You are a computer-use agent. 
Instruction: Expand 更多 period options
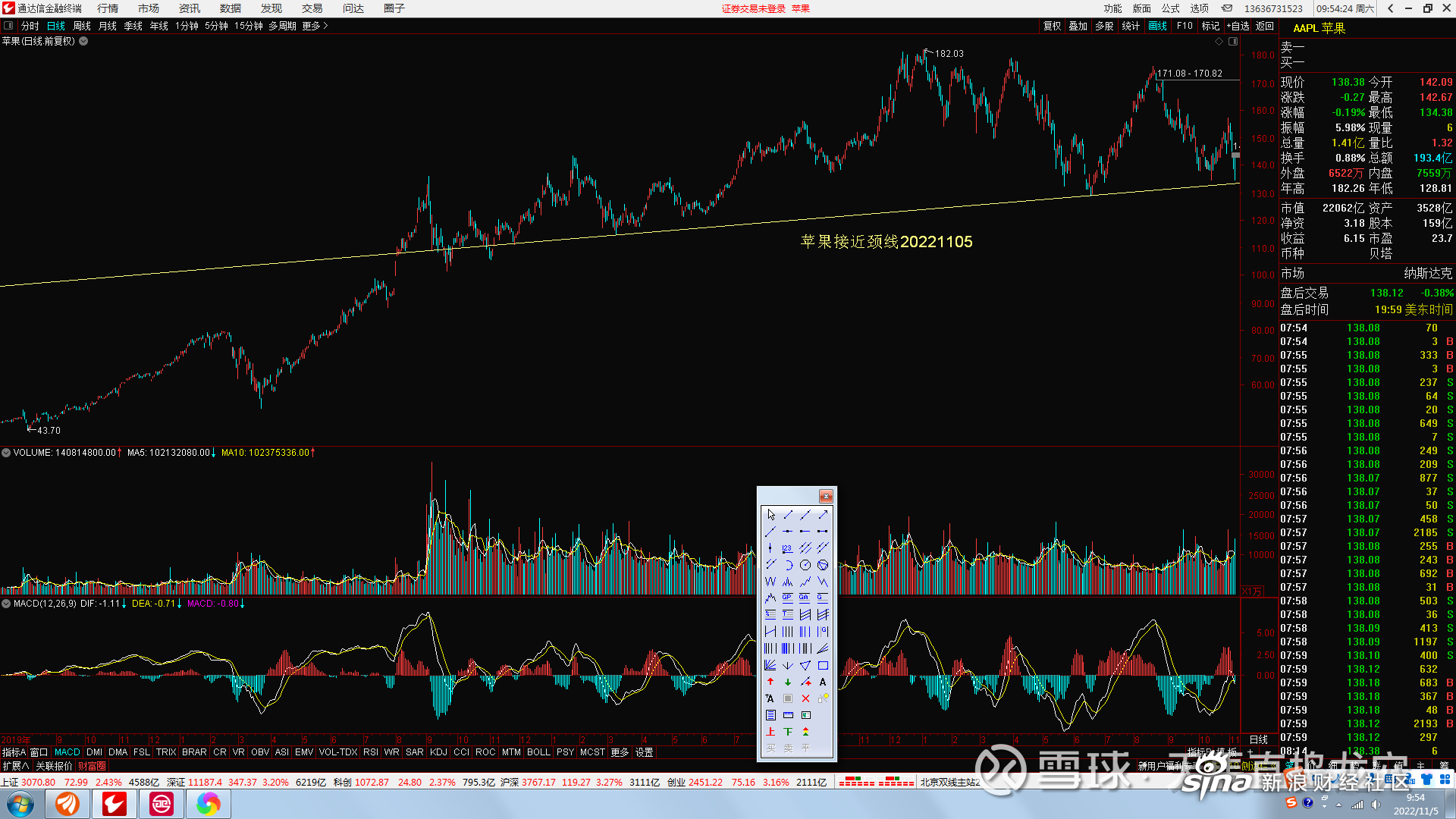point(315,26)
